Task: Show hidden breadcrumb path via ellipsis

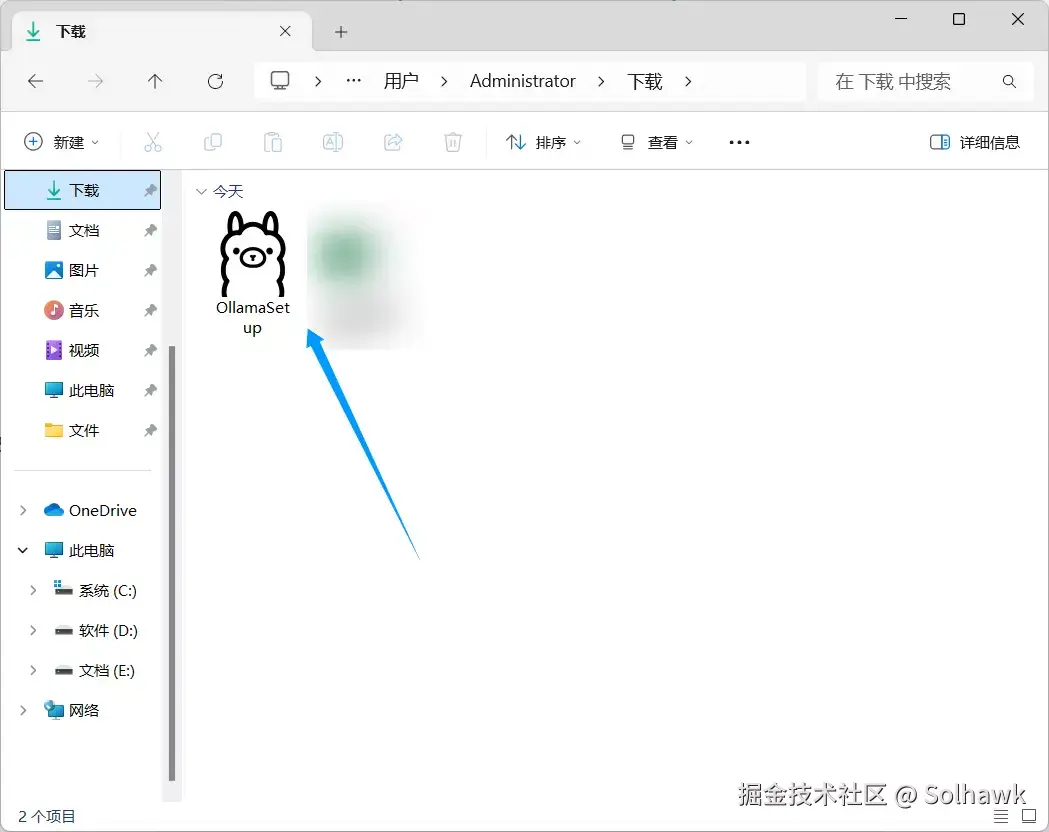Action: tap(353, 81)
